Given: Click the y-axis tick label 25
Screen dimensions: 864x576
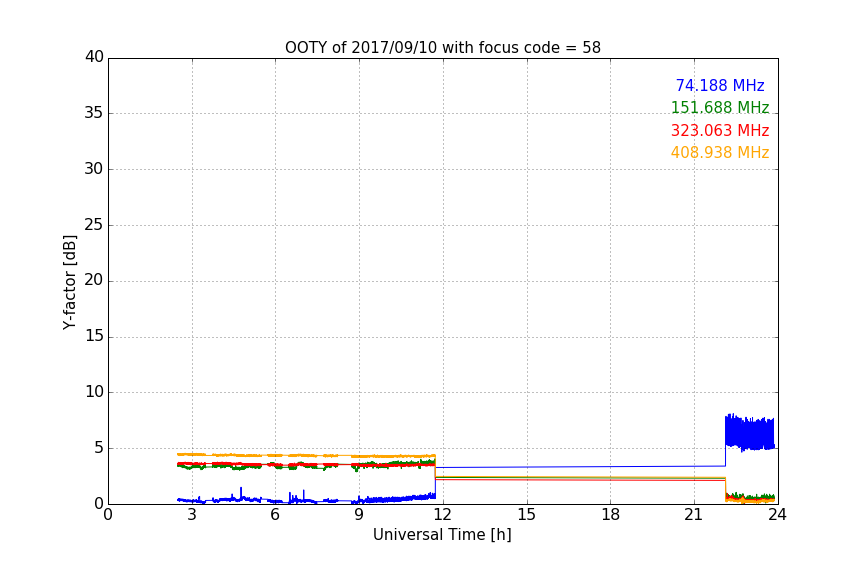Looking at the screenshot, I should coord(94,224).
